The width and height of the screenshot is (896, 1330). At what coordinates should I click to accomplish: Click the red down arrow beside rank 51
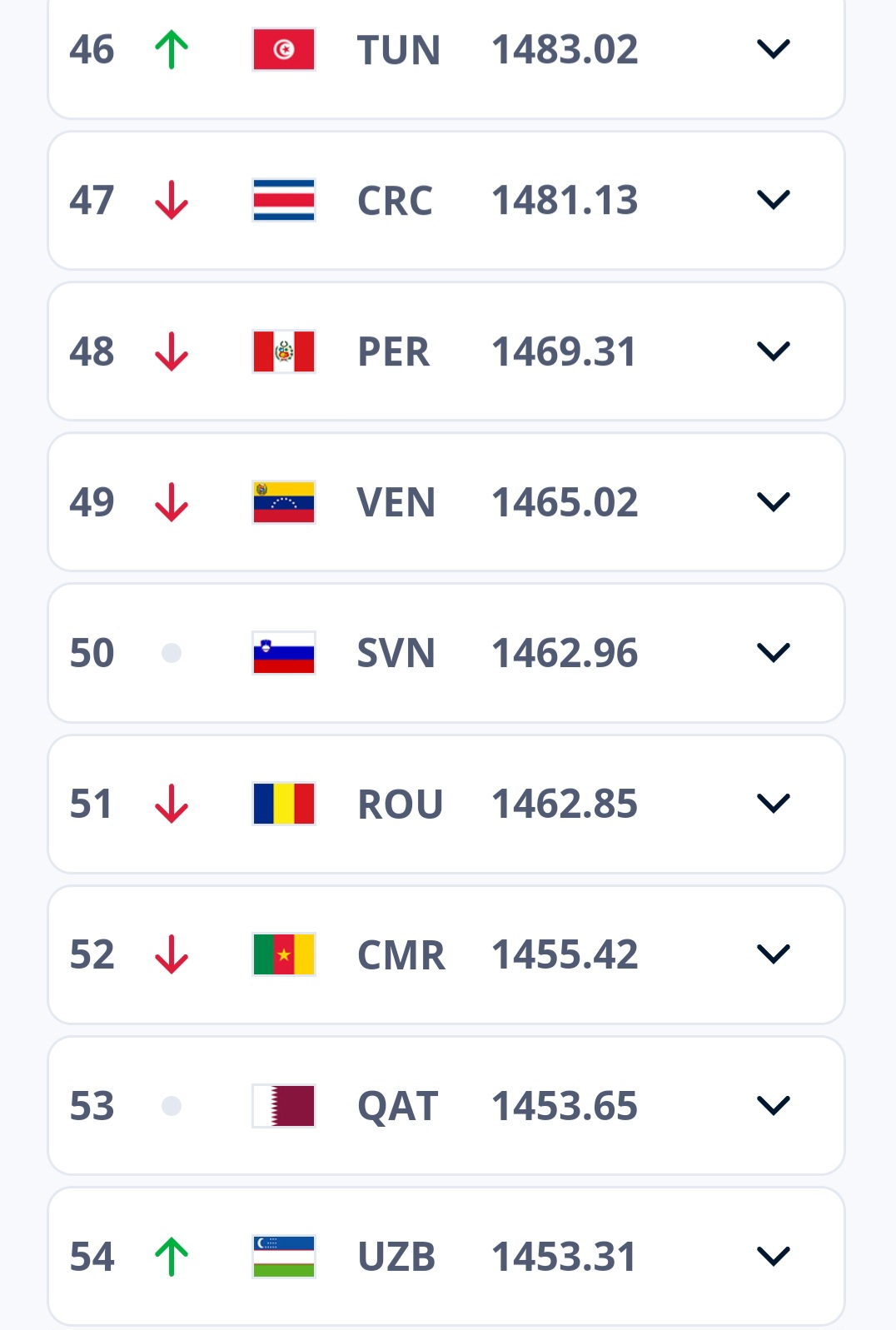[172, 804]
